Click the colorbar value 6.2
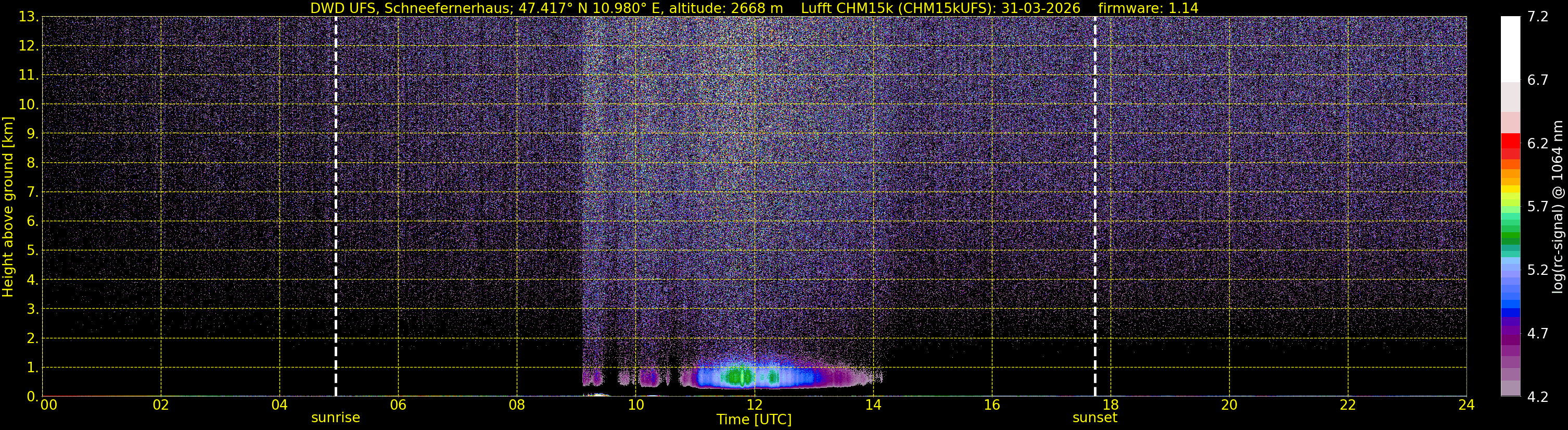Screen dimensions: 1568x430 1538,143
